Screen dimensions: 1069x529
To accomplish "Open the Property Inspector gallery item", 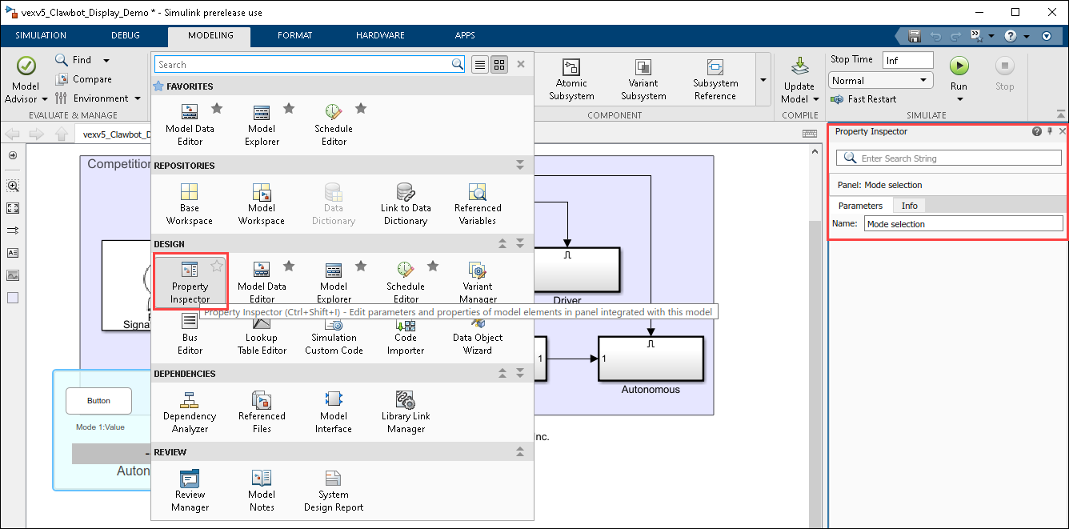I will click(190, 282).
